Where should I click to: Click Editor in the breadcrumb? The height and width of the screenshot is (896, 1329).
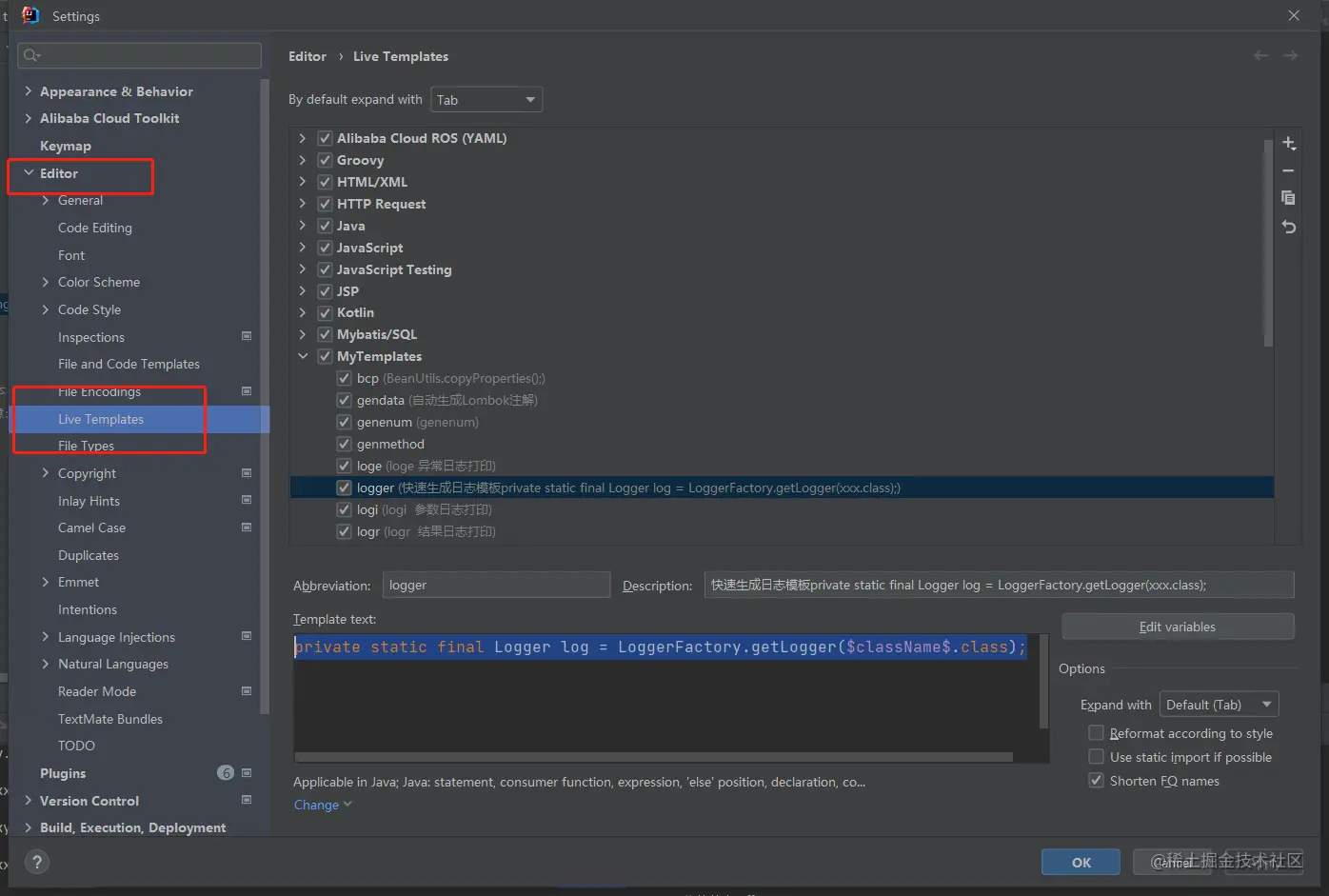point(307,56)
